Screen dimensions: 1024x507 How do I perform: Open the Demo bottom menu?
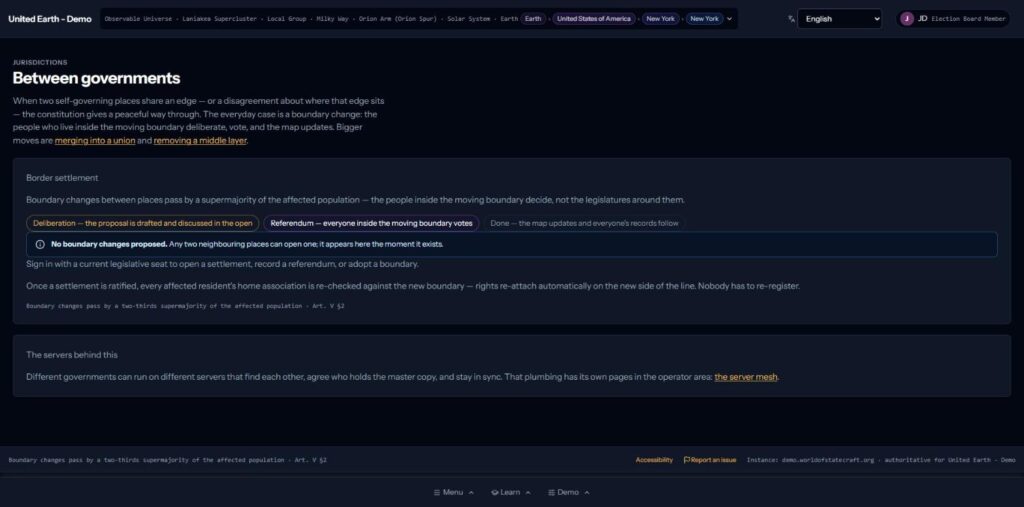pos(568,493)
